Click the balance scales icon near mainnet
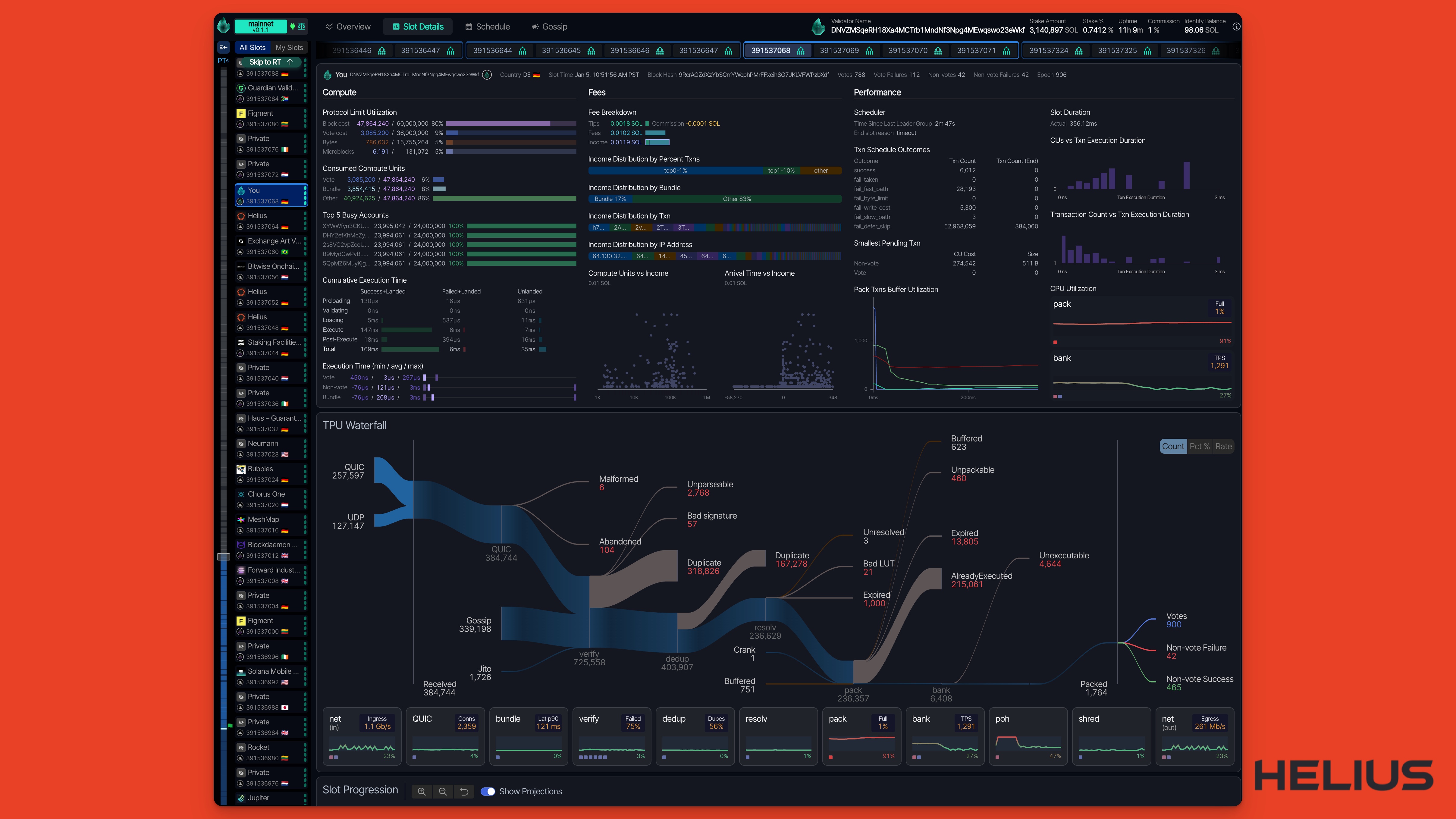The width and height of the screenshot is (1456, 819). click(x=302, y=26)
